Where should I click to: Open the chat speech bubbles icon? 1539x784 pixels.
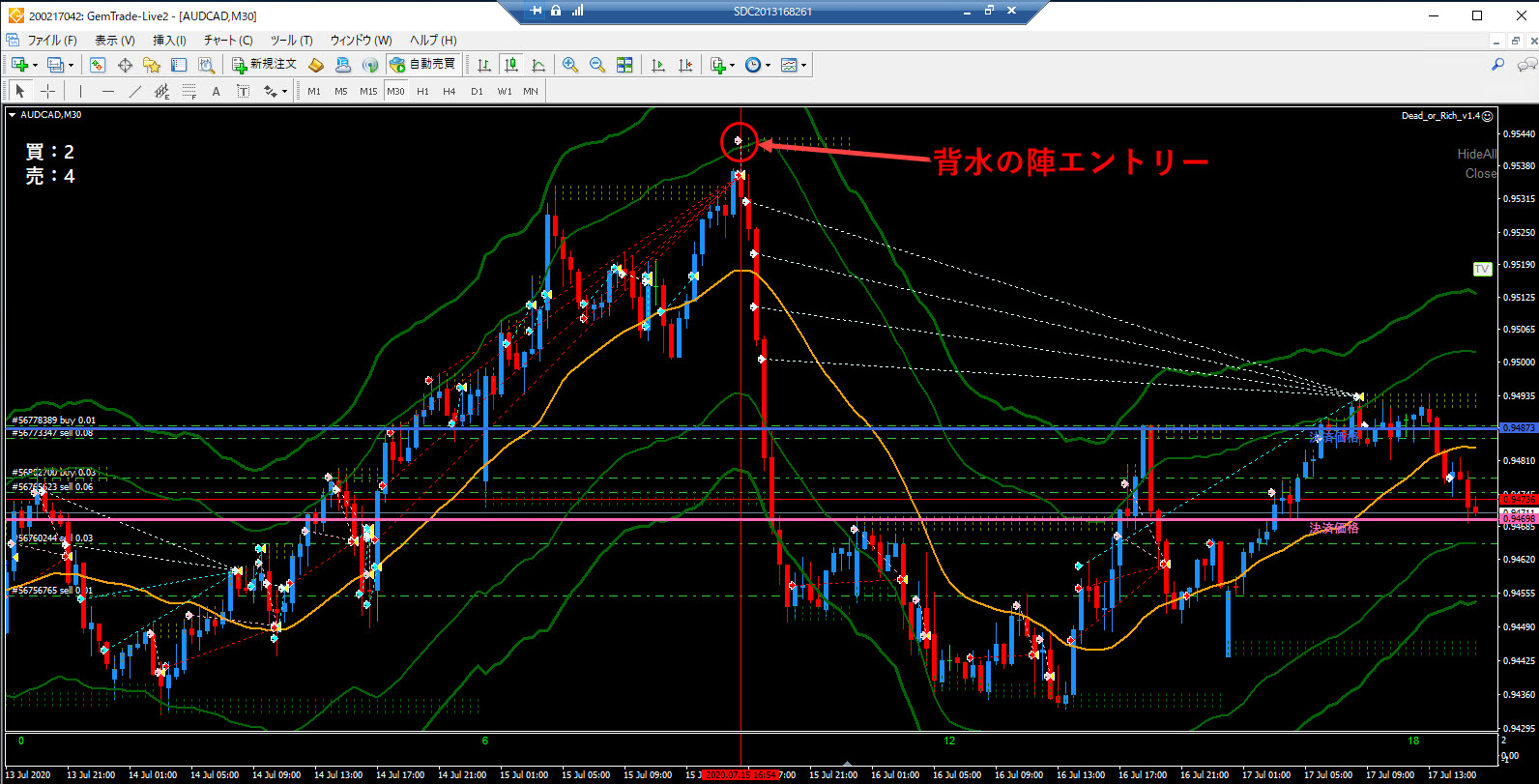[x=1526, y=65]
